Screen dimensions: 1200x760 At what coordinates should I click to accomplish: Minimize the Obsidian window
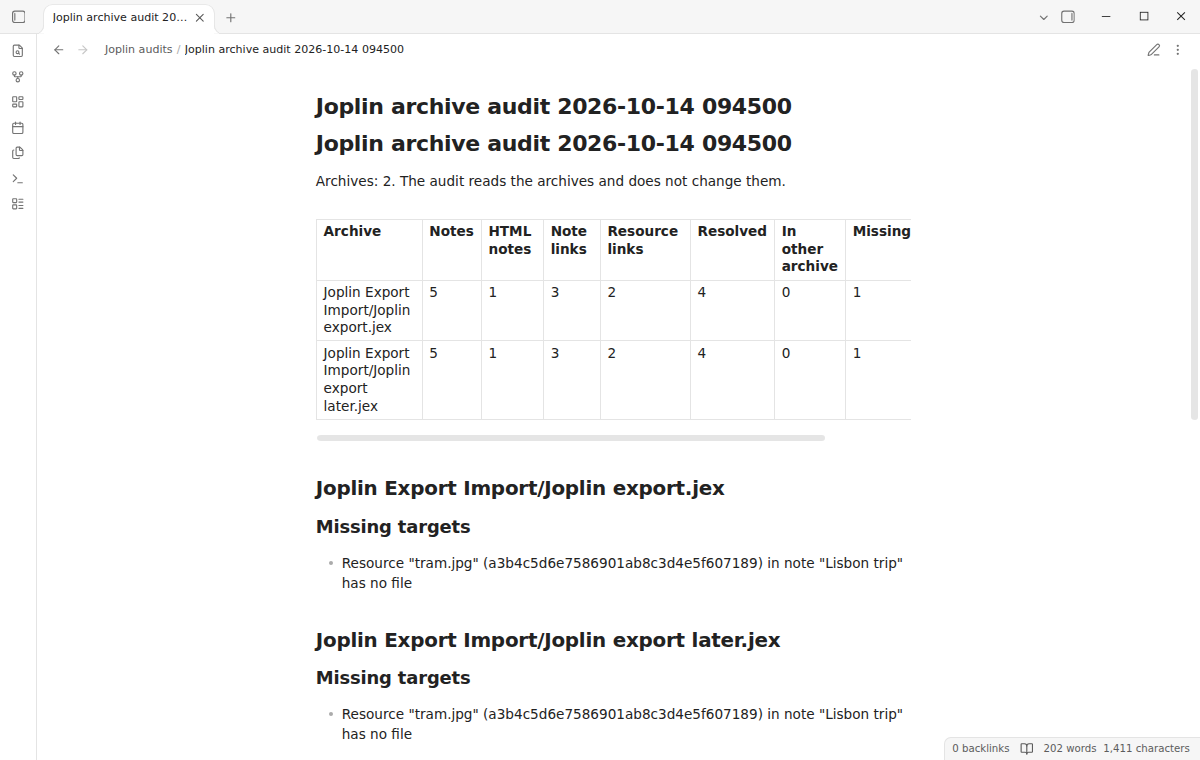(1107, 17)
